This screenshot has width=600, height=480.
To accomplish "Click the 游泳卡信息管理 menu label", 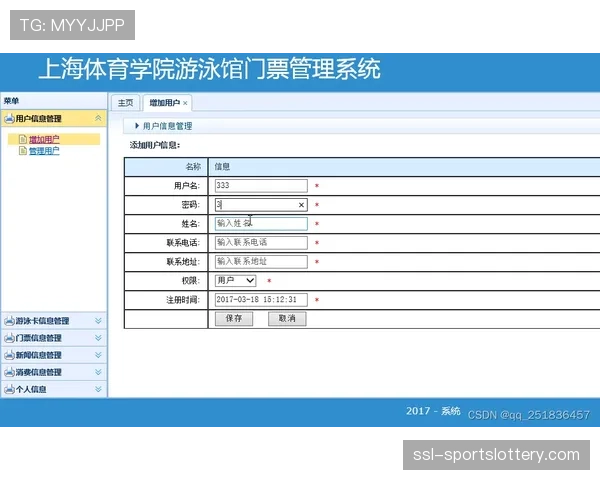I will 42,321.
